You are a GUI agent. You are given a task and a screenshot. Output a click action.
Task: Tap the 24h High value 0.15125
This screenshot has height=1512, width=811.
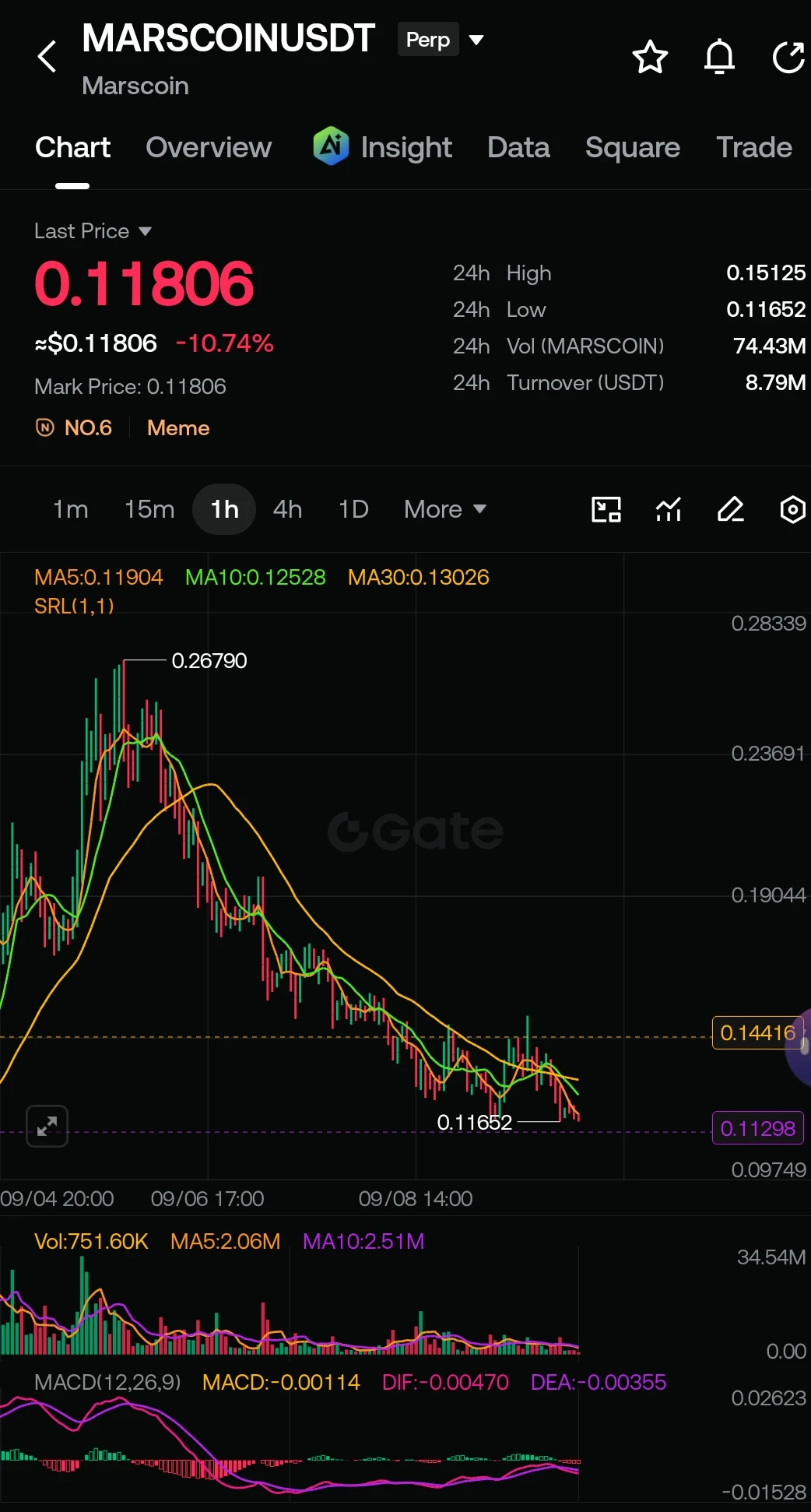tap(766, 273)
